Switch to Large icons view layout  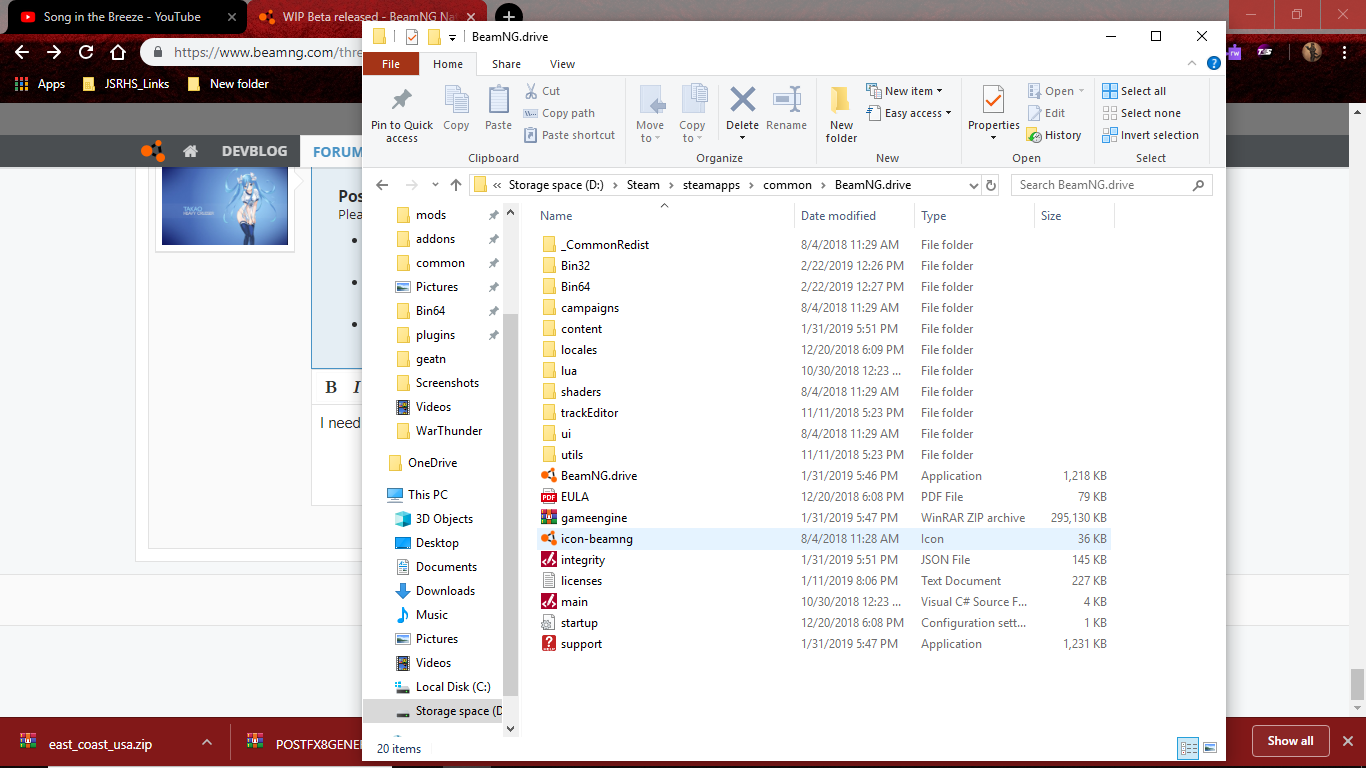coord(1210,747)
